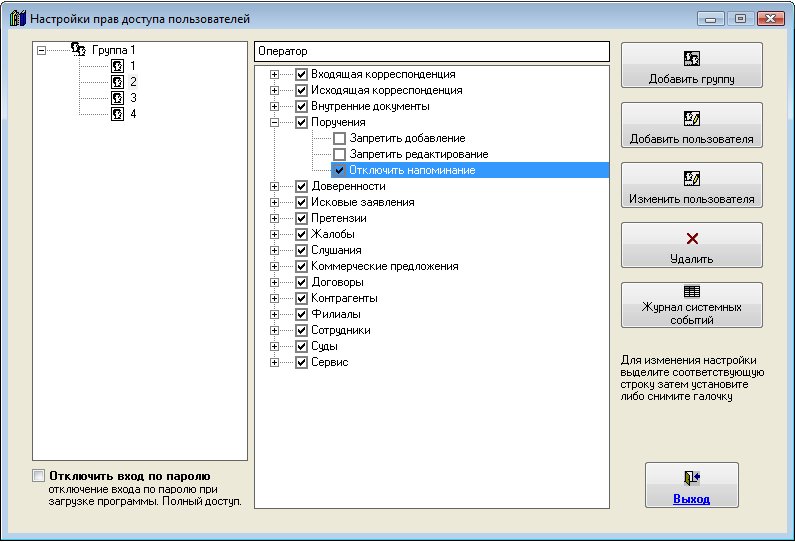795x542 pixels.
Task: Check Запретить добавление checkbox
Action: point(340,138)
